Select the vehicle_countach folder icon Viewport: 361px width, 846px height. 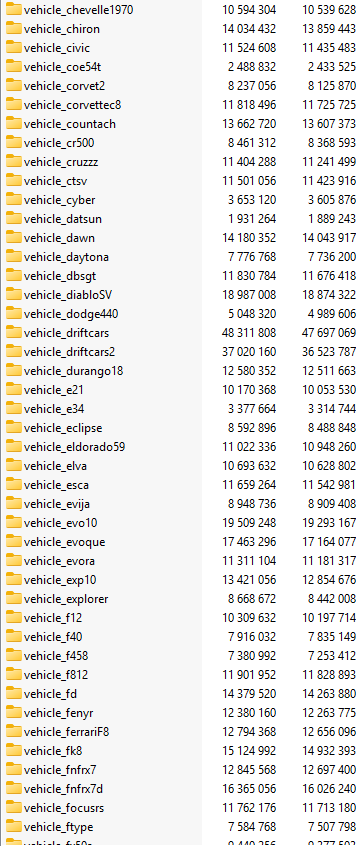(13, 124)
